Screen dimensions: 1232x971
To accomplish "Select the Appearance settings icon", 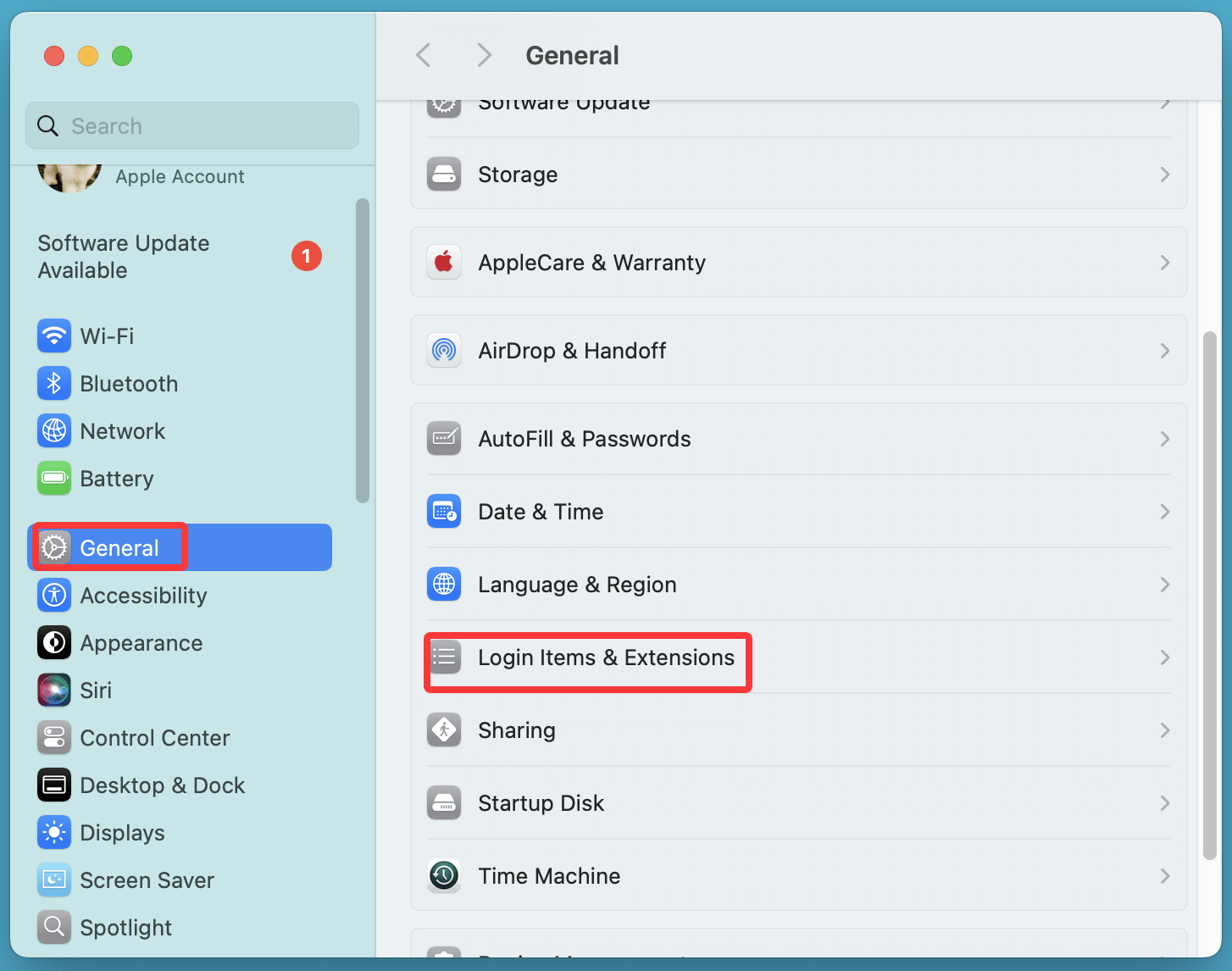I will [53, 642].
